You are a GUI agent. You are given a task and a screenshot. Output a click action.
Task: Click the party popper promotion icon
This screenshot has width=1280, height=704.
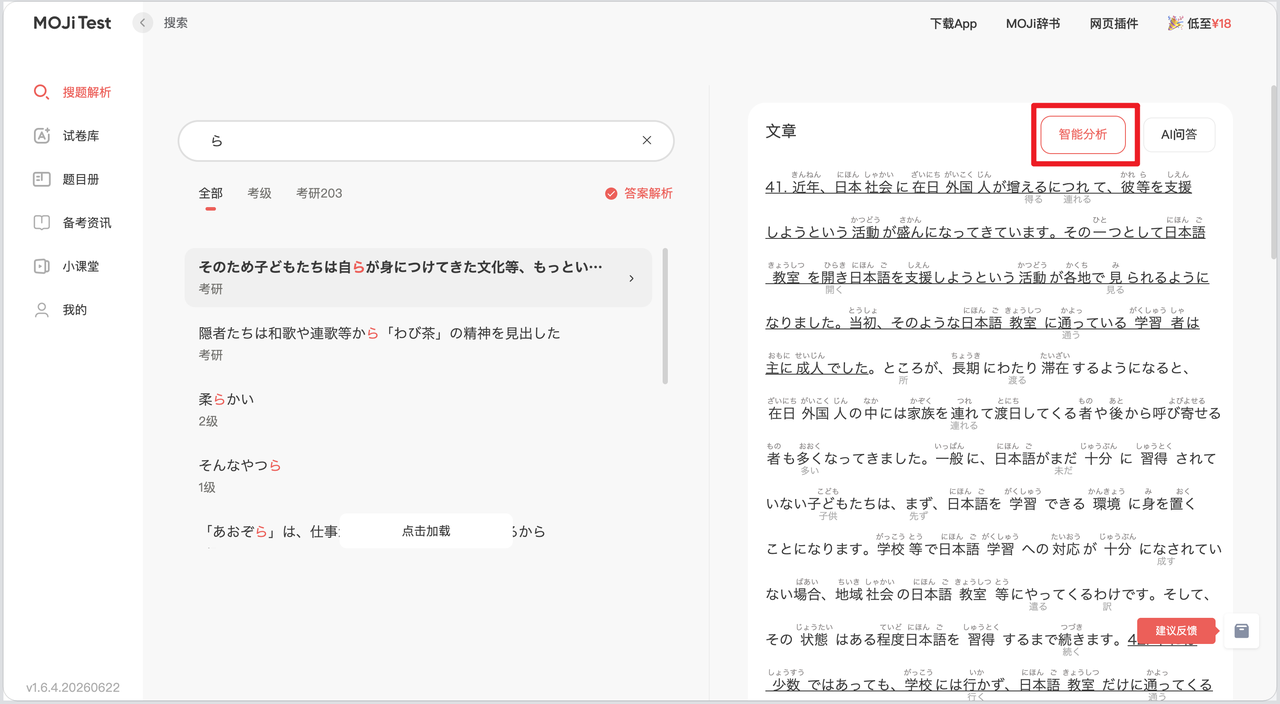coord(1175,23)
